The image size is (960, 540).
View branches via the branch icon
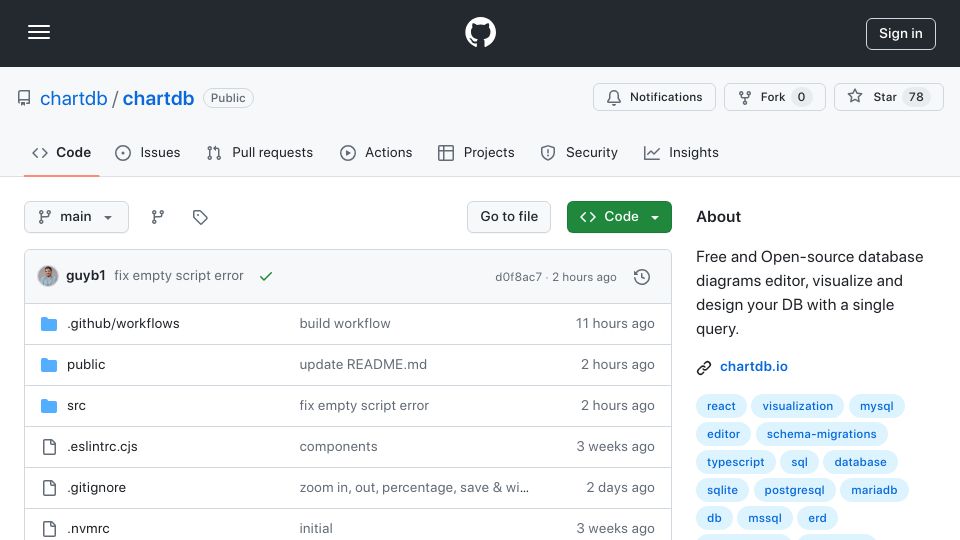click(x=158, y=217)
